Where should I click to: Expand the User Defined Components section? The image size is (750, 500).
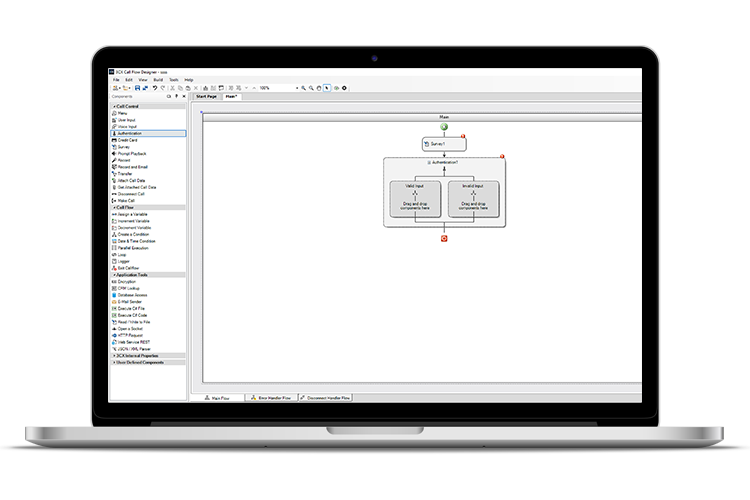[x=113, y=362]
